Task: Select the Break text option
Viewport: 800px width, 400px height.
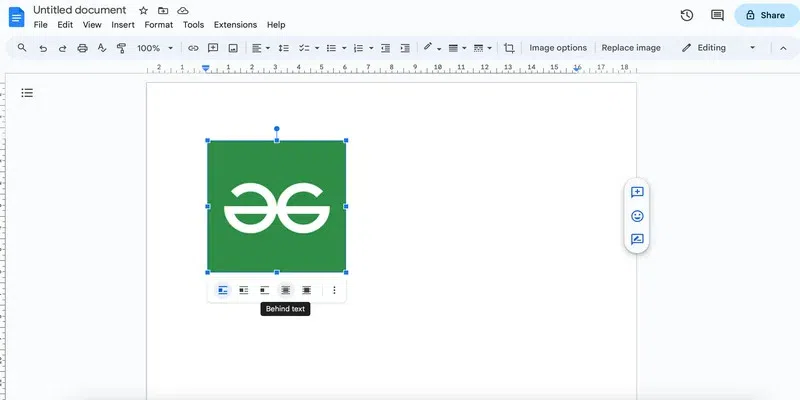Action: click(x=264, y=290)
